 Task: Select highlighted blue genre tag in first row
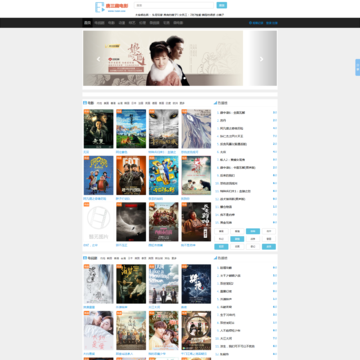[x=253, y=231]
